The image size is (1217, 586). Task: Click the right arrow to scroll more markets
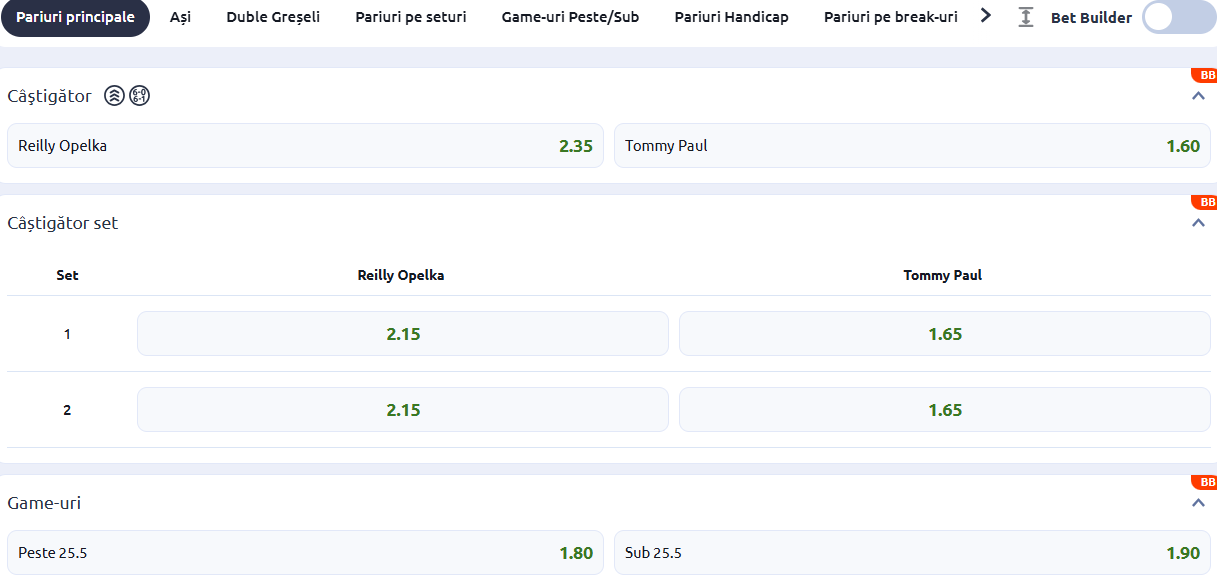(x=985, y=16)
